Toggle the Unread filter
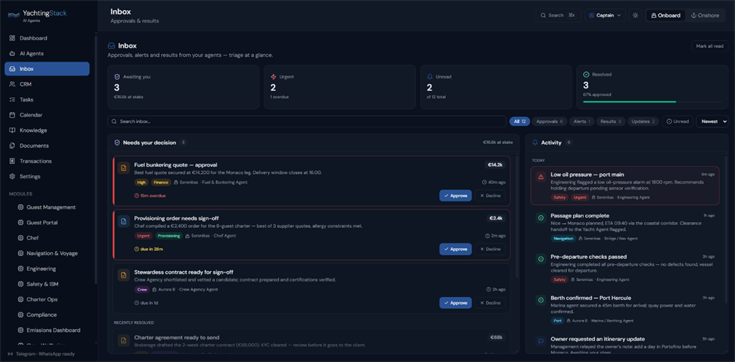The image size is (735, 362). pyautogui.click(x=678, y=121)
